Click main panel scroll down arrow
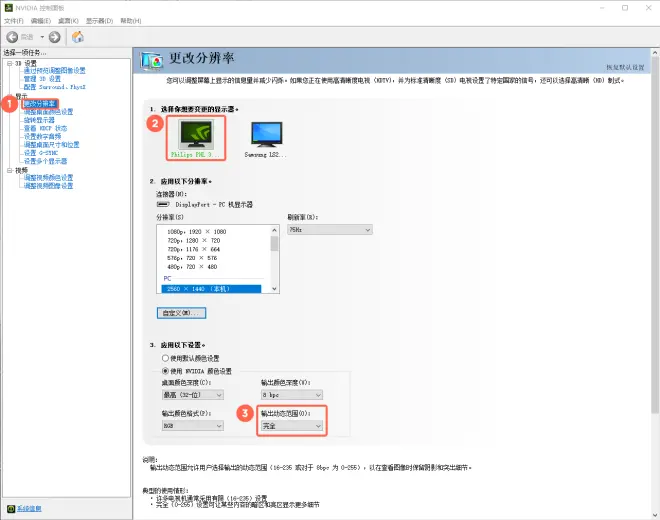 (x=655, y=515)
